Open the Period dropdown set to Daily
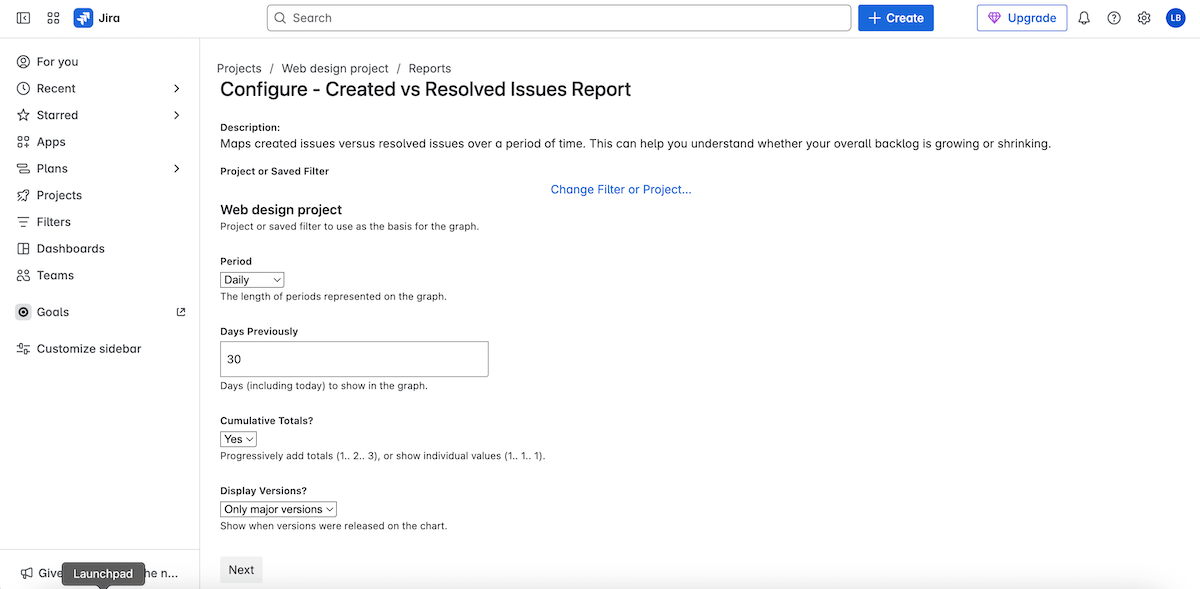Viewport: 1200px width, 589px height. pos(252,280)
